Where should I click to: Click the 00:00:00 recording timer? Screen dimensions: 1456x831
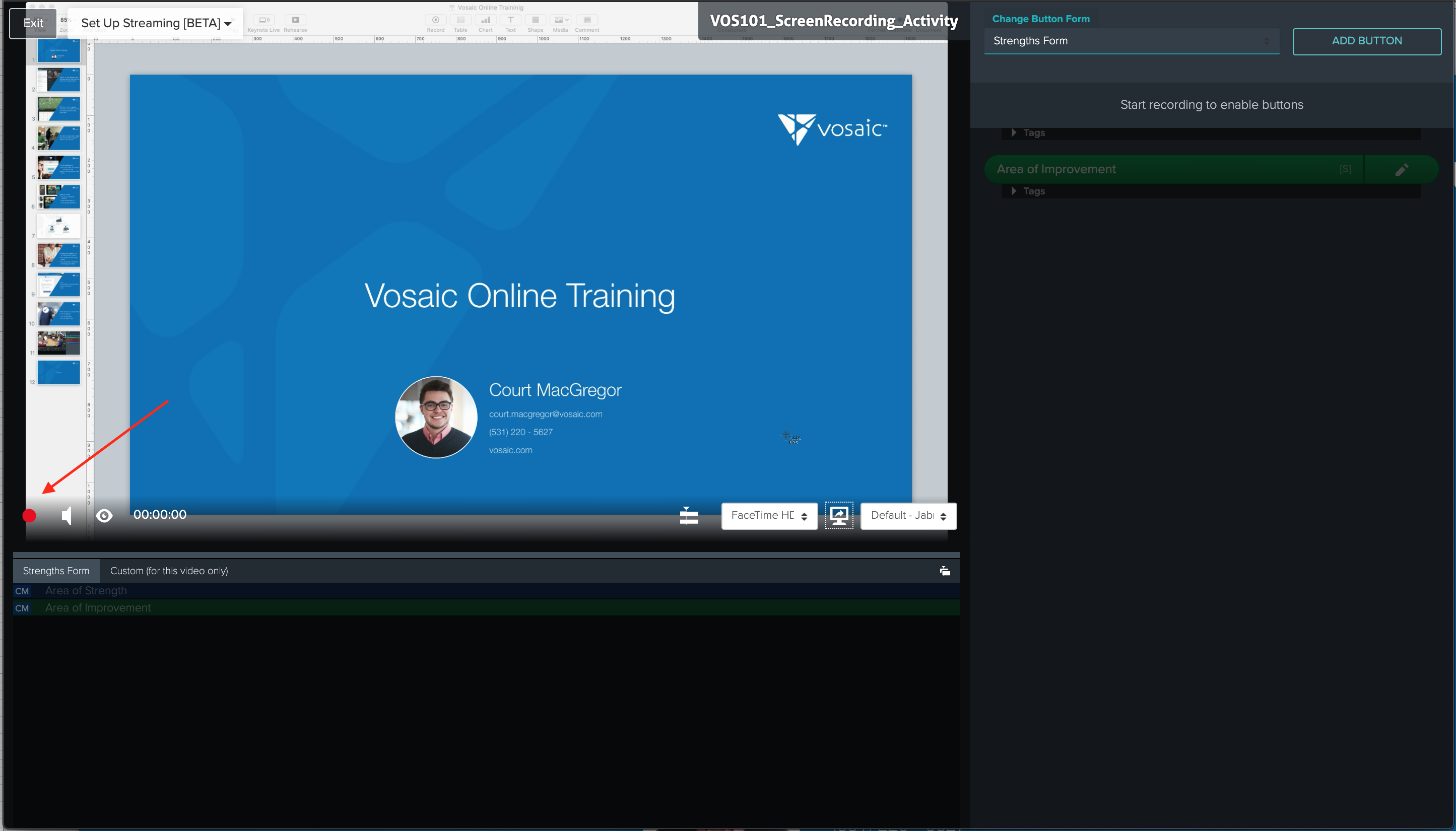pos(160,515)
